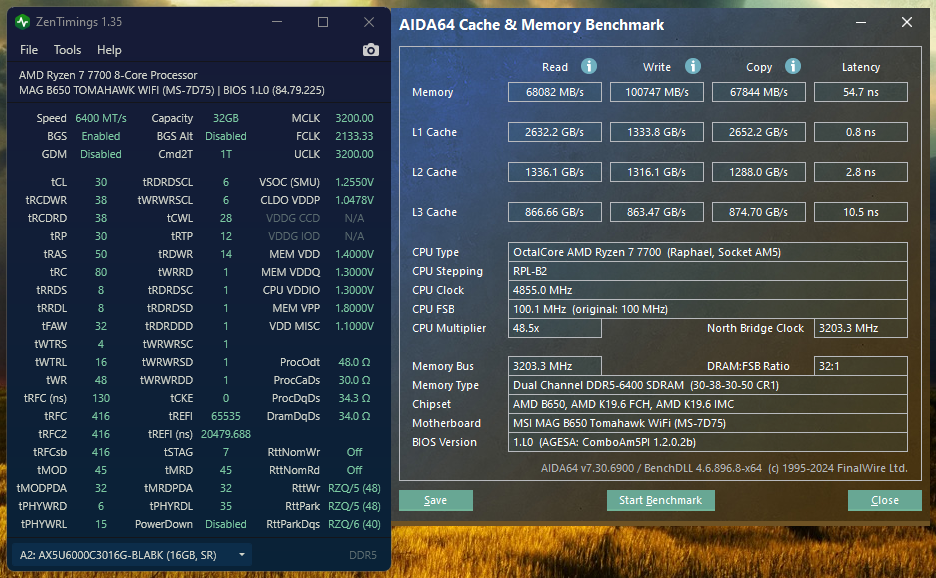The height and width of the screenshot is (578, 936).
Task: Click the BIOS Version field 1.L0 AGESA
Action: coord(707,442)
